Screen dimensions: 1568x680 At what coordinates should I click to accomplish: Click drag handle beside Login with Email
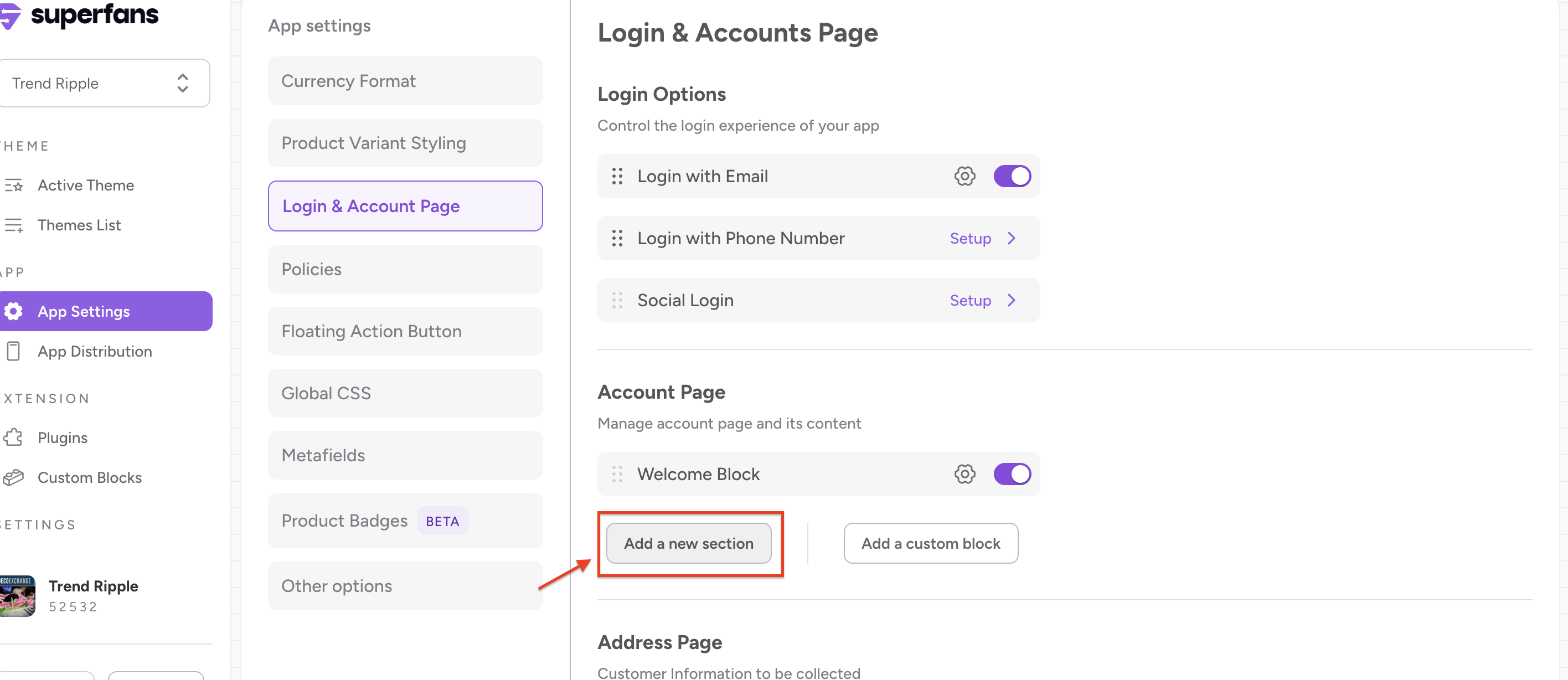617,177
